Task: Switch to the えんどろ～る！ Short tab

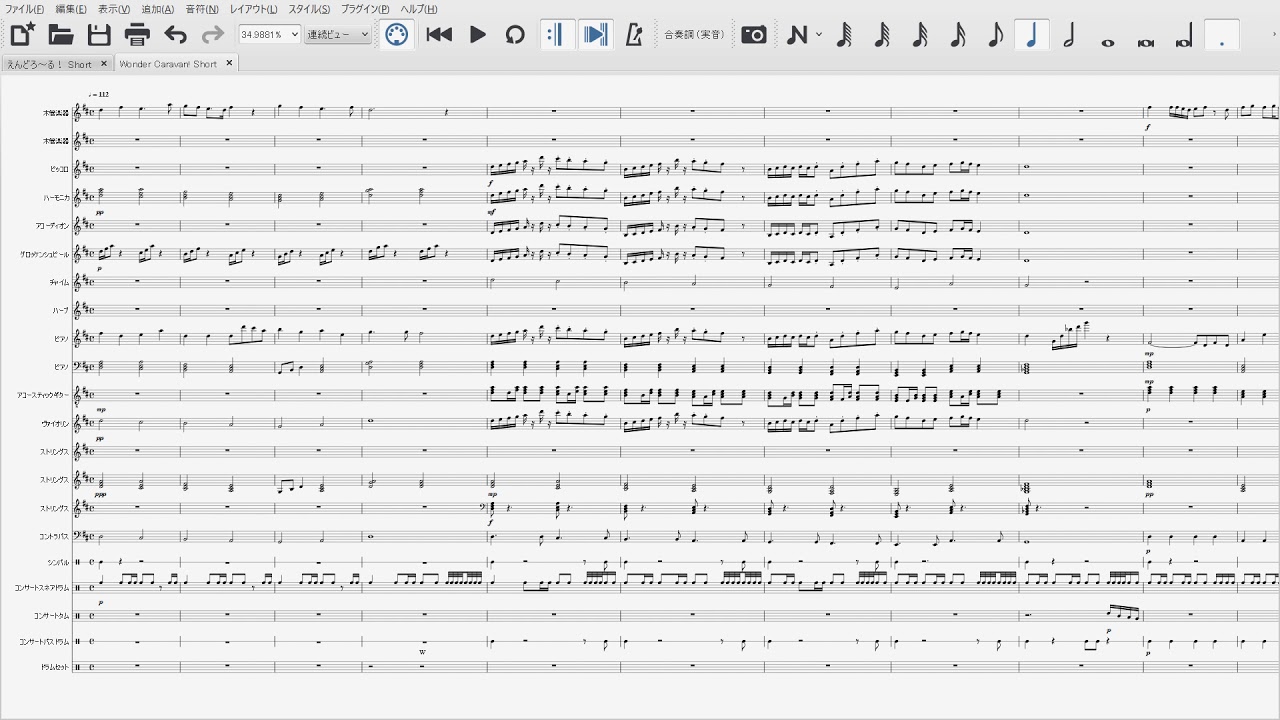Action: (49, 64)
